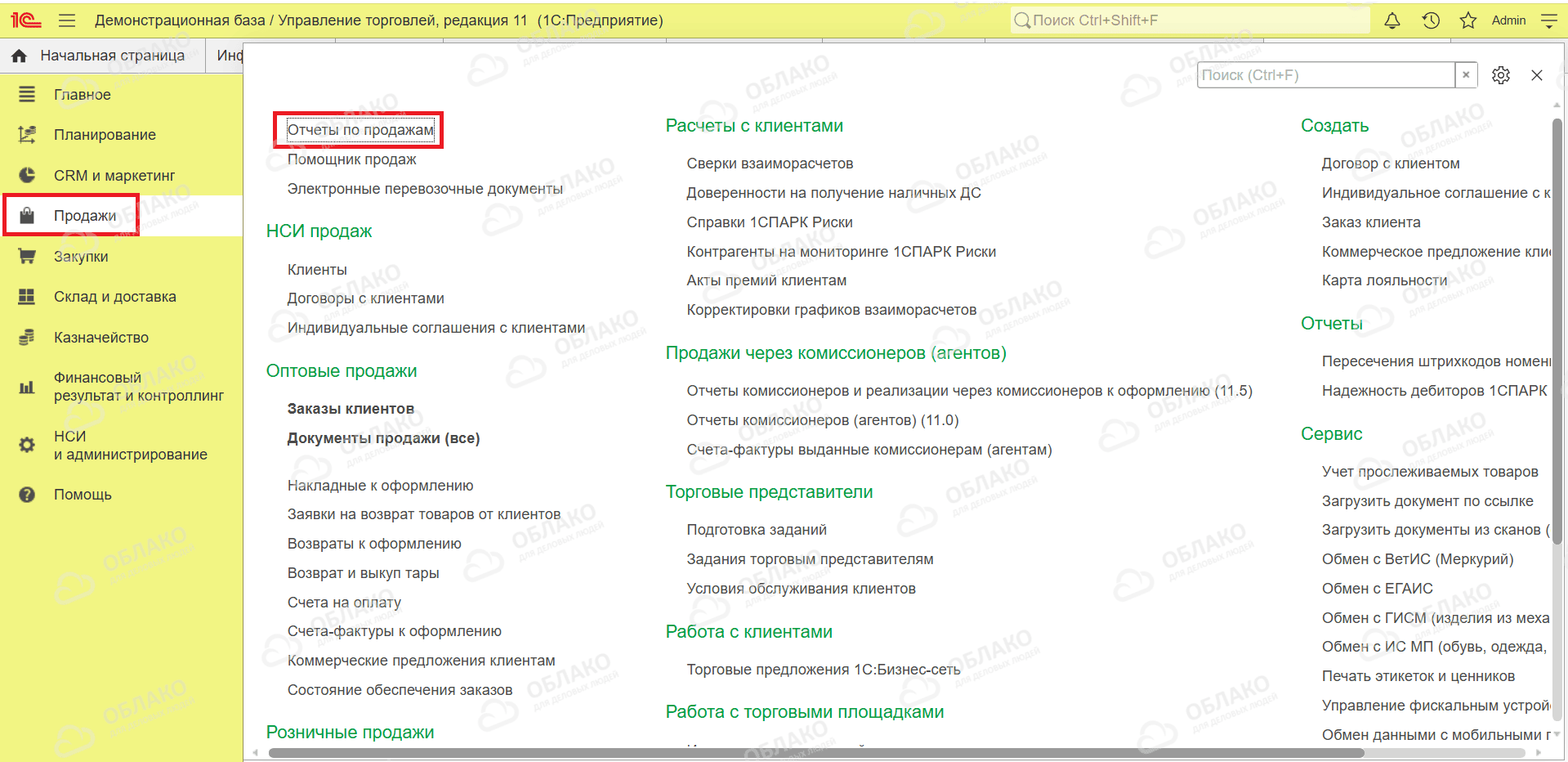
Task: Close the Продажи section panel
Action: (x=1537, y=75)
